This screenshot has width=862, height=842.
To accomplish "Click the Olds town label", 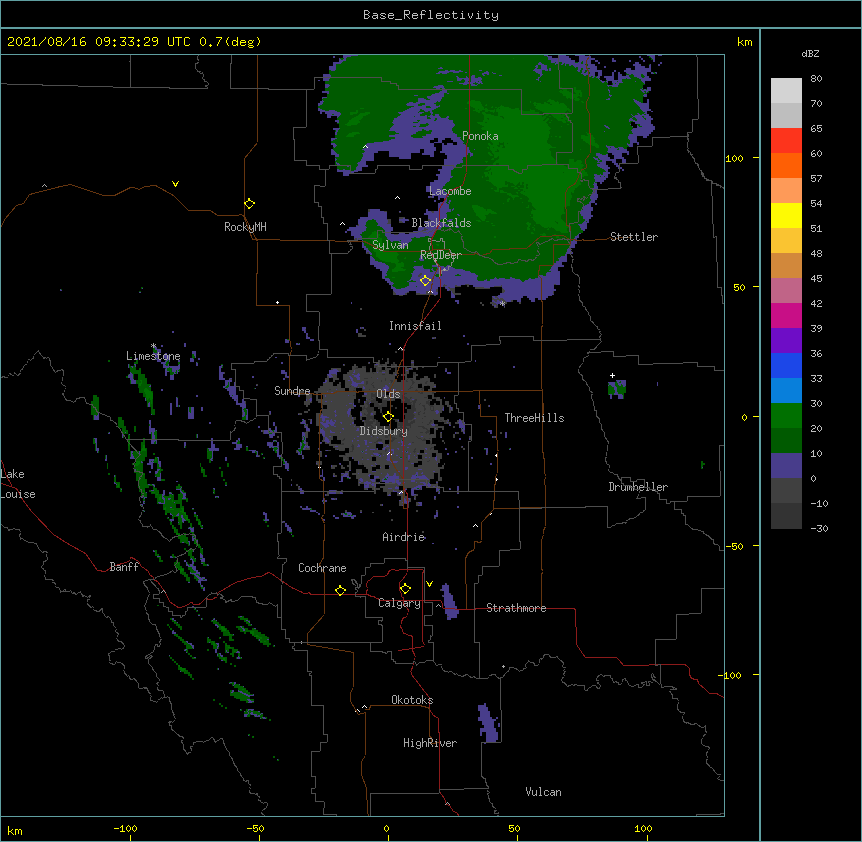I will 388,394.
